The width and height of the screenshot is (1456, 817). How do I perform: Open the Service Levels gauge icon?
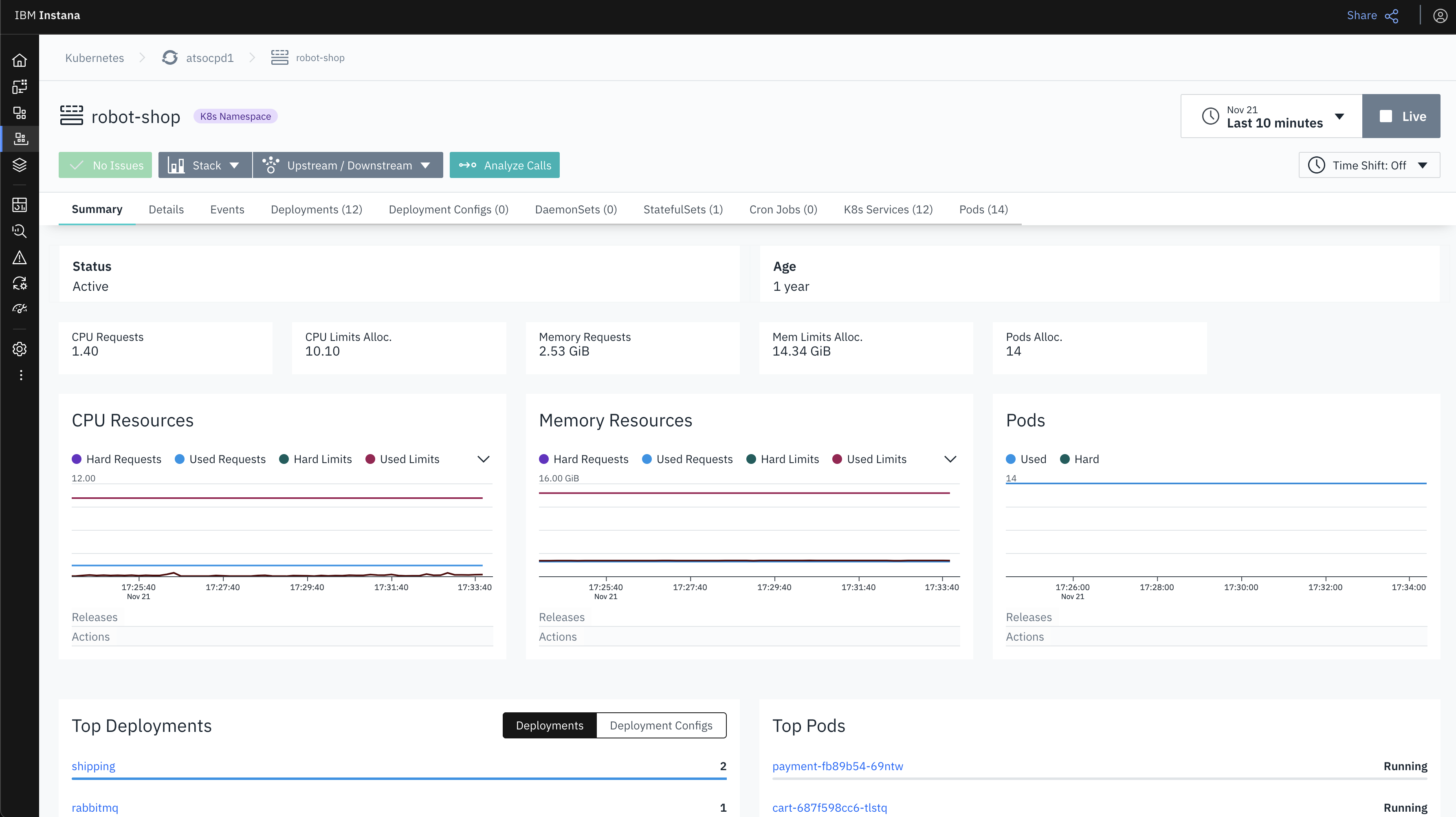pyautogui.click(x=20, y=309)
